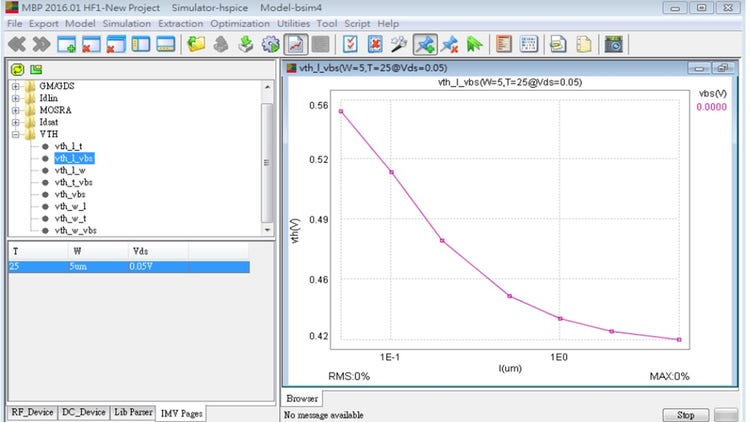
Task: Click the line graph plot toolbar icon
Action: [x=296, y=44]
